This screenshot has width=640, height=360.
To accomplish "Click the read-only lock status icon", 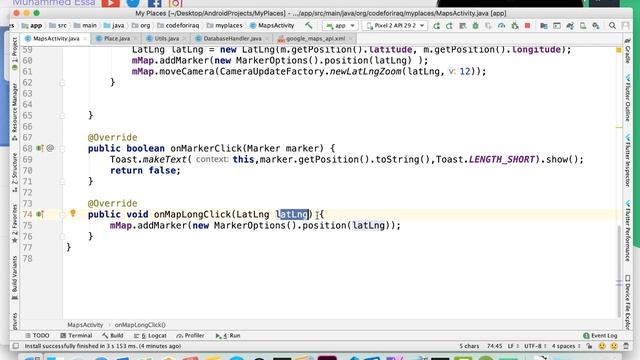I will [589, 346].
